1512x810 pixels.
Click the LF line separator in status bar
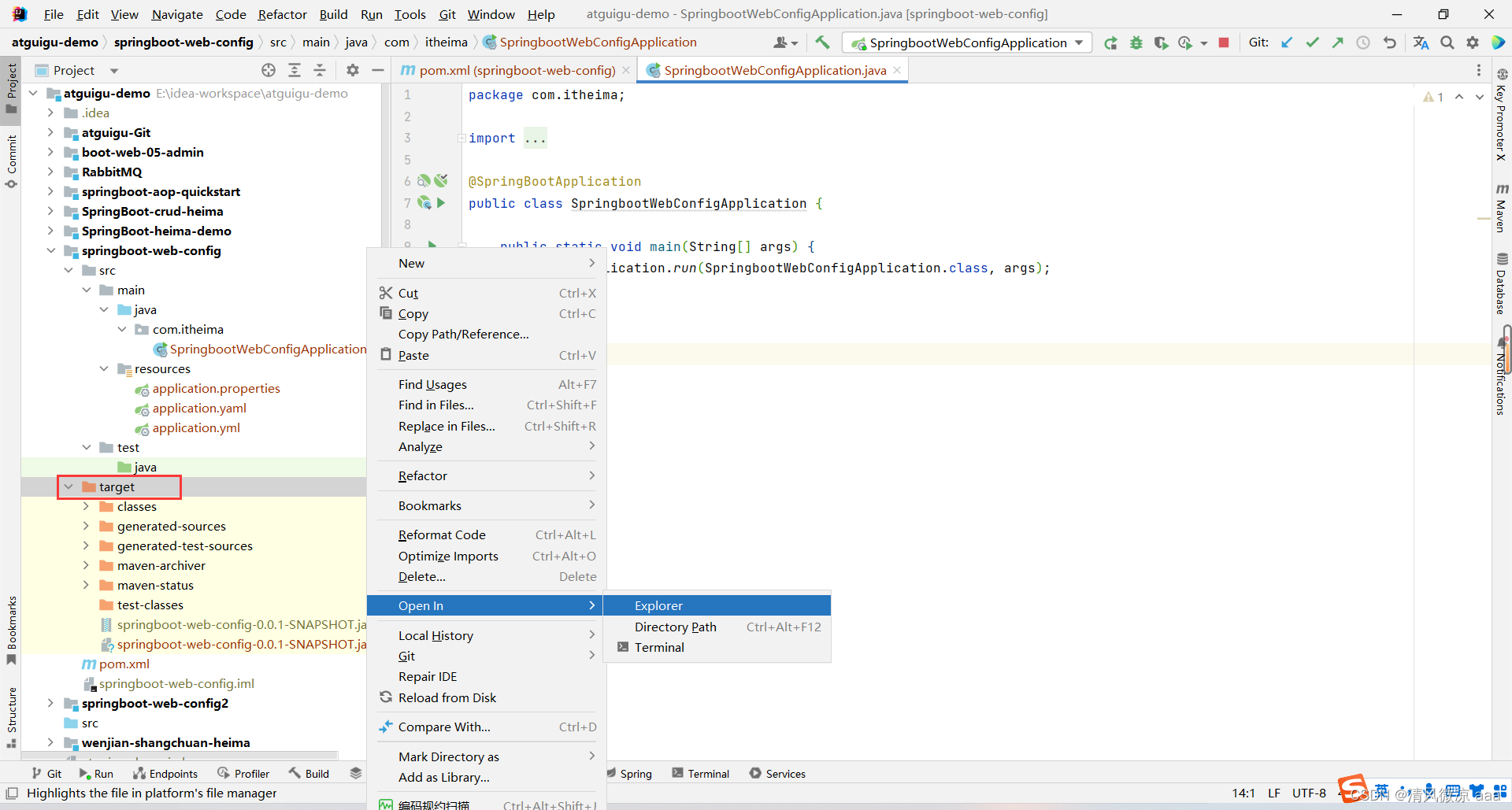click(1274, 793)
